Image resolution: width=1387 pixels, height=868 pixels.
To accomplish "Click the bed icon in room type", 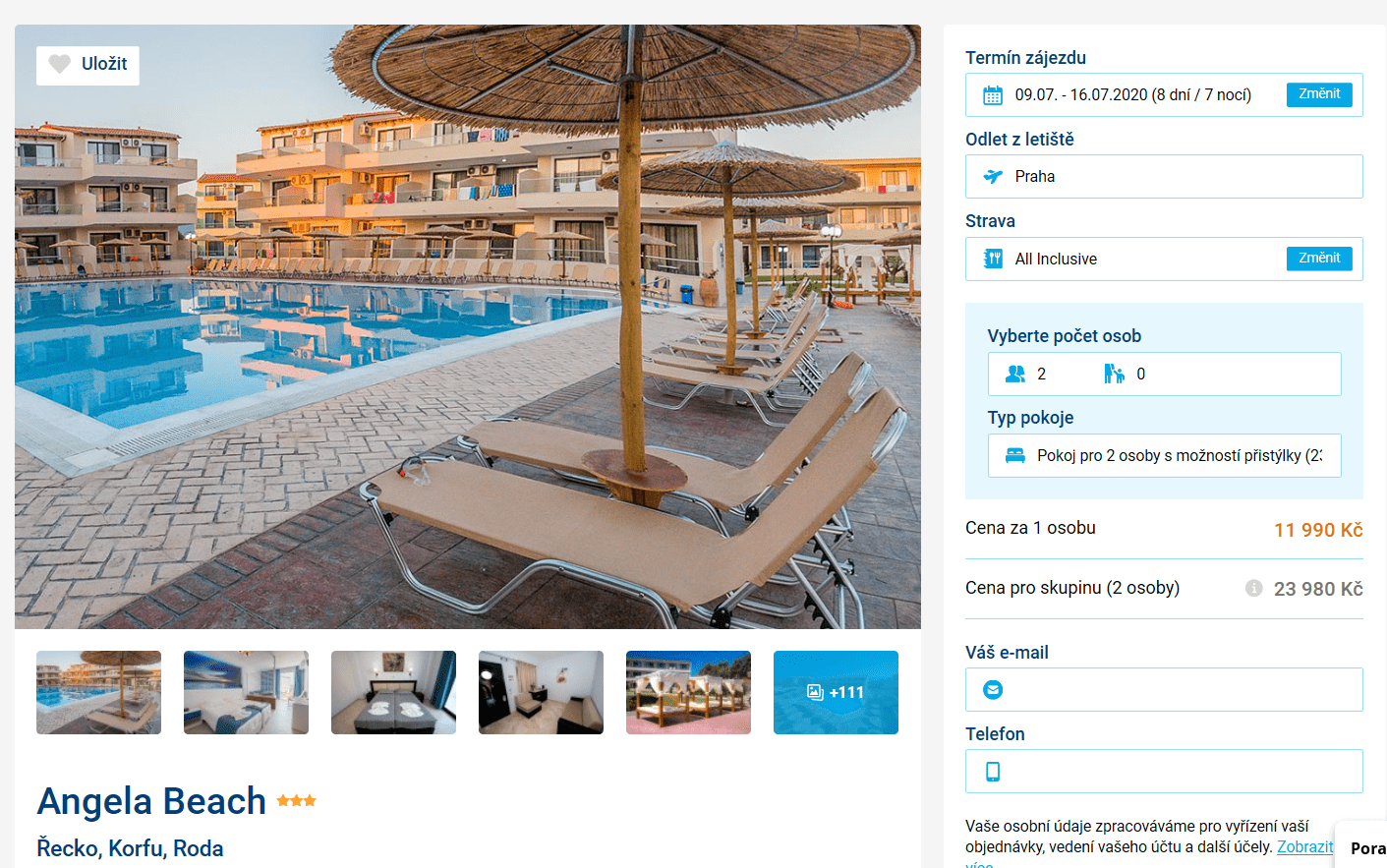I will pyautogui.click(x=1015, y=455).
